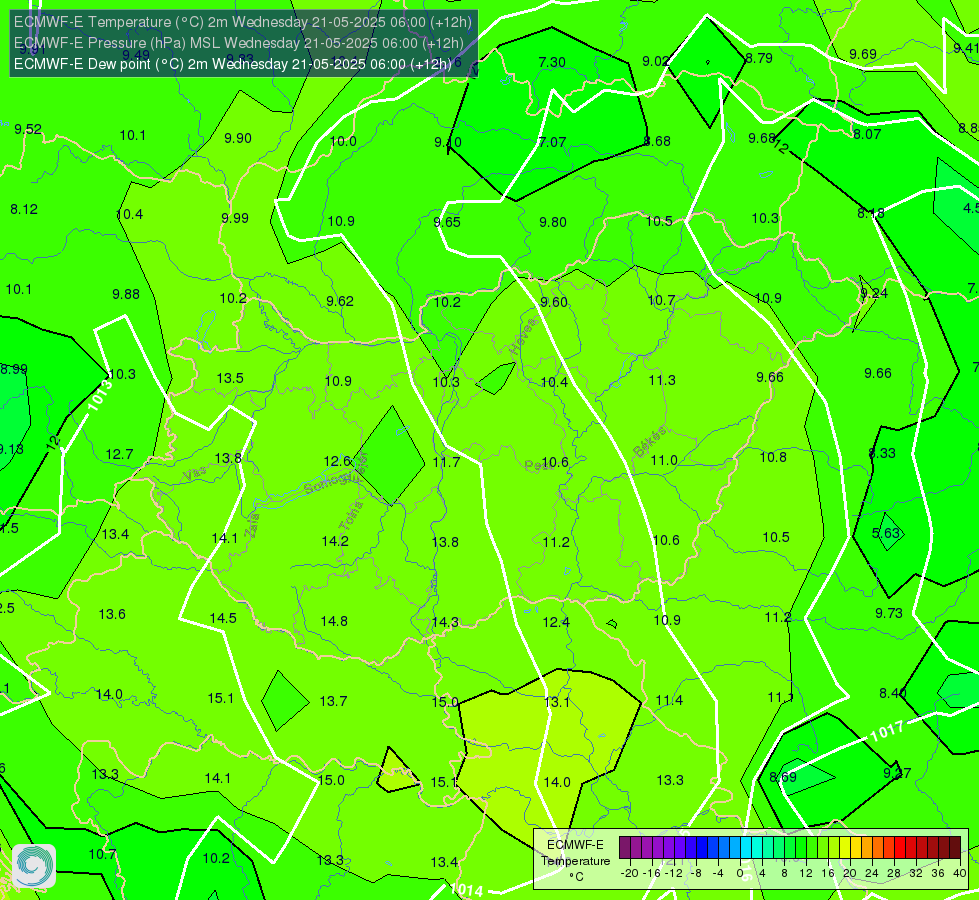Click the 7.07 temperature value
The width and height of the screenshot is (979, 900).
point(553,142)
